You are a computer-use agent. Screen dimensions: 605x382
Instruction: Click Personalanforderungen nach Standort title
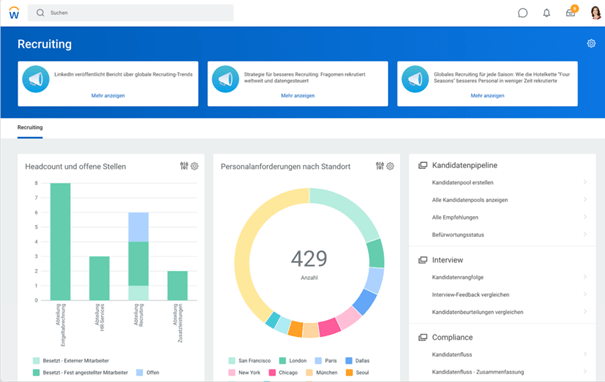pyautogui.click(x=286, y=167)
